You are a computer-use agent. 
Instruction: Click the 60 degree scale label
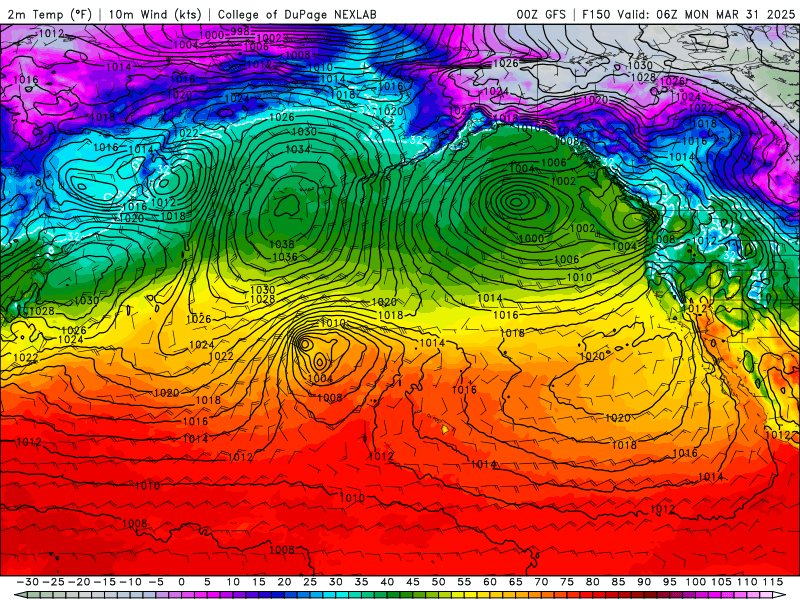(490, 582)
